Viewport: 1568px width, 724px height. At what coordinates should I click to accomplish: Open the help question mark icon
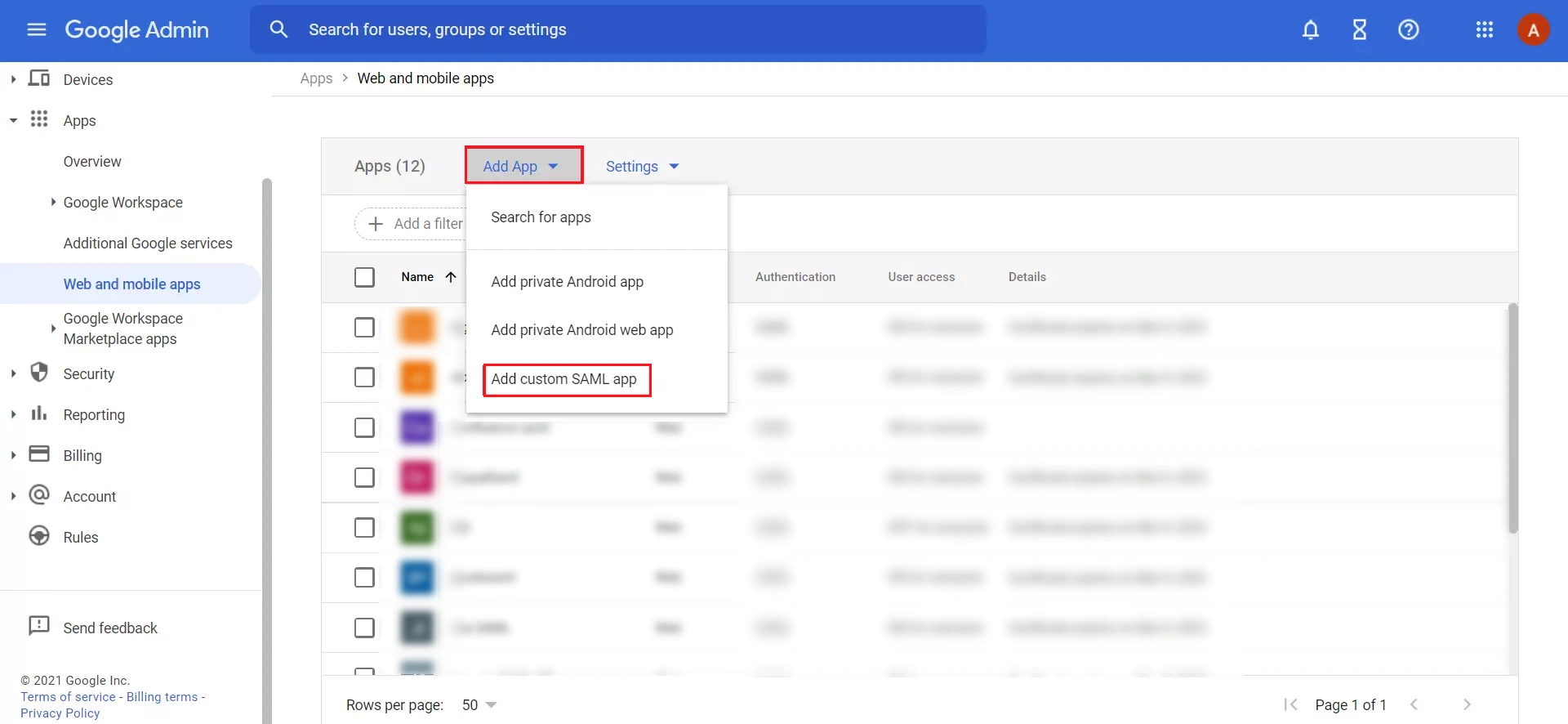pos(1409,30)
